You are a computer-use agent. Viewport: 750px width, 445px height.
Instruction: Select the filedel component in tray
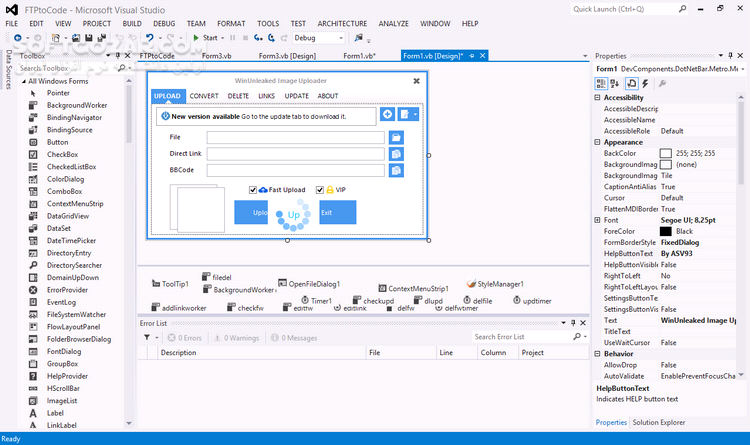[217, 277]
